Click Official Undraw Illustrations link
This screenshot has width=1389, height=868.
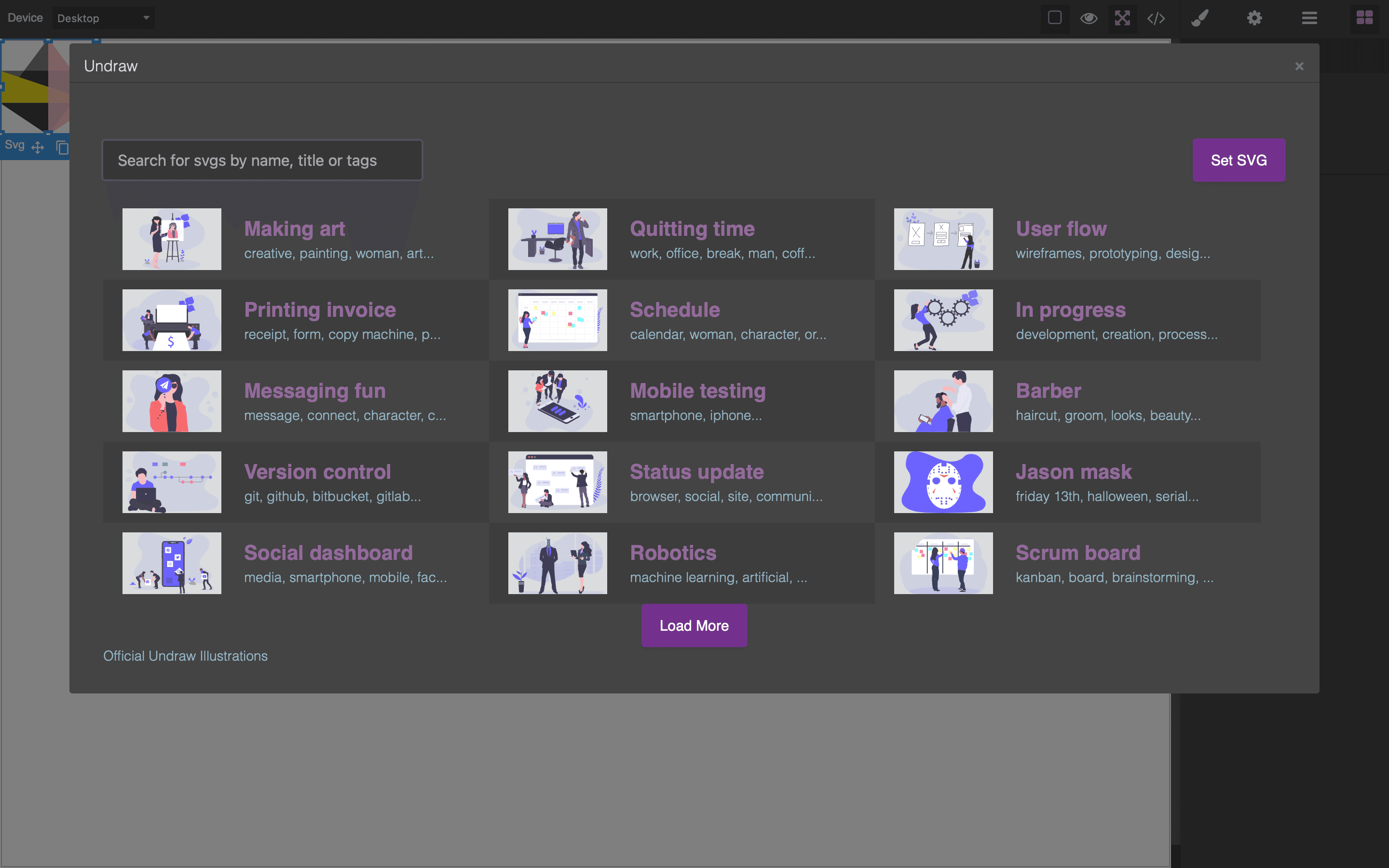185,655
